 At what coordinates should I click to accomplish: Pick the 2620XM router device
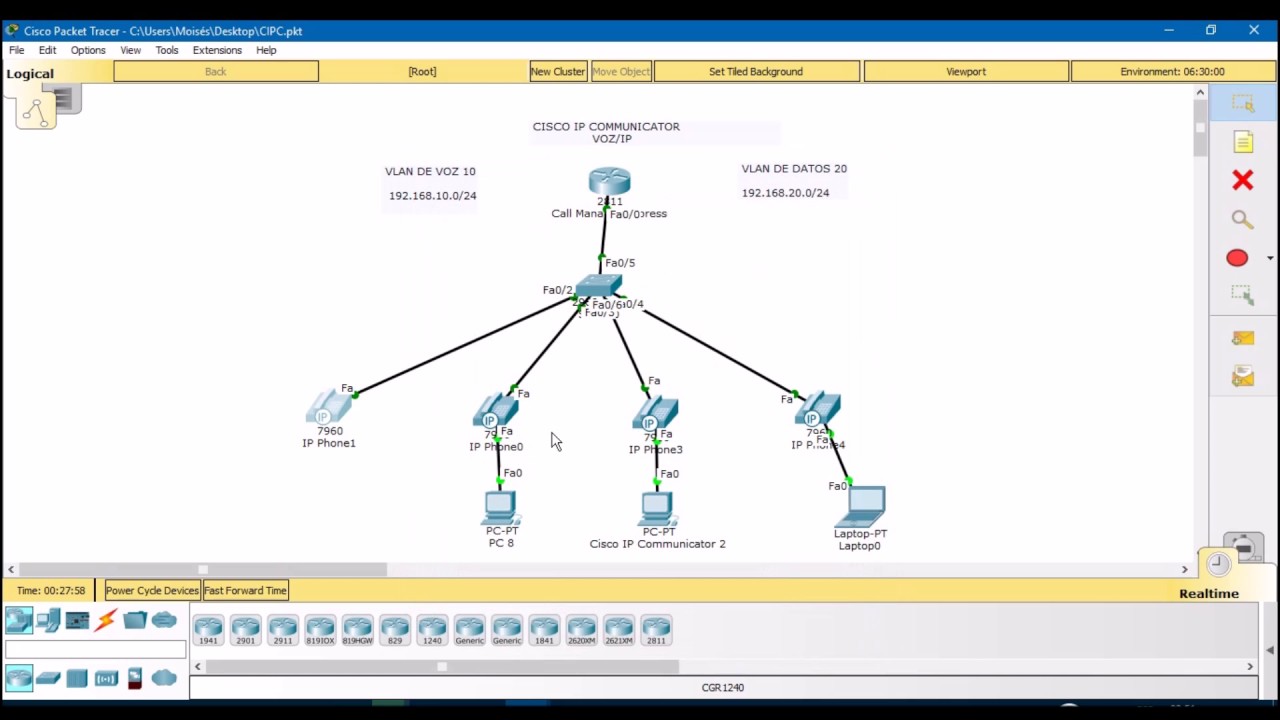pos(581,630)
